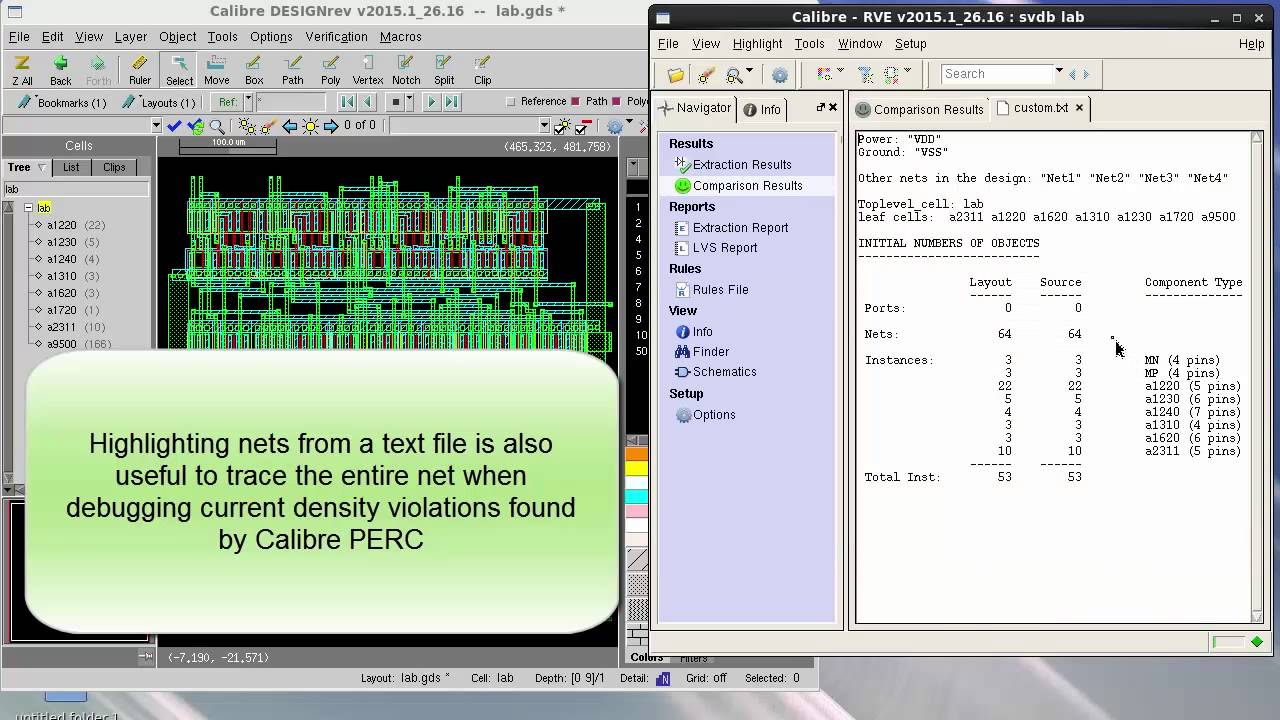
Task: Click the orange layer color swatch
Action: coord(636,455)
